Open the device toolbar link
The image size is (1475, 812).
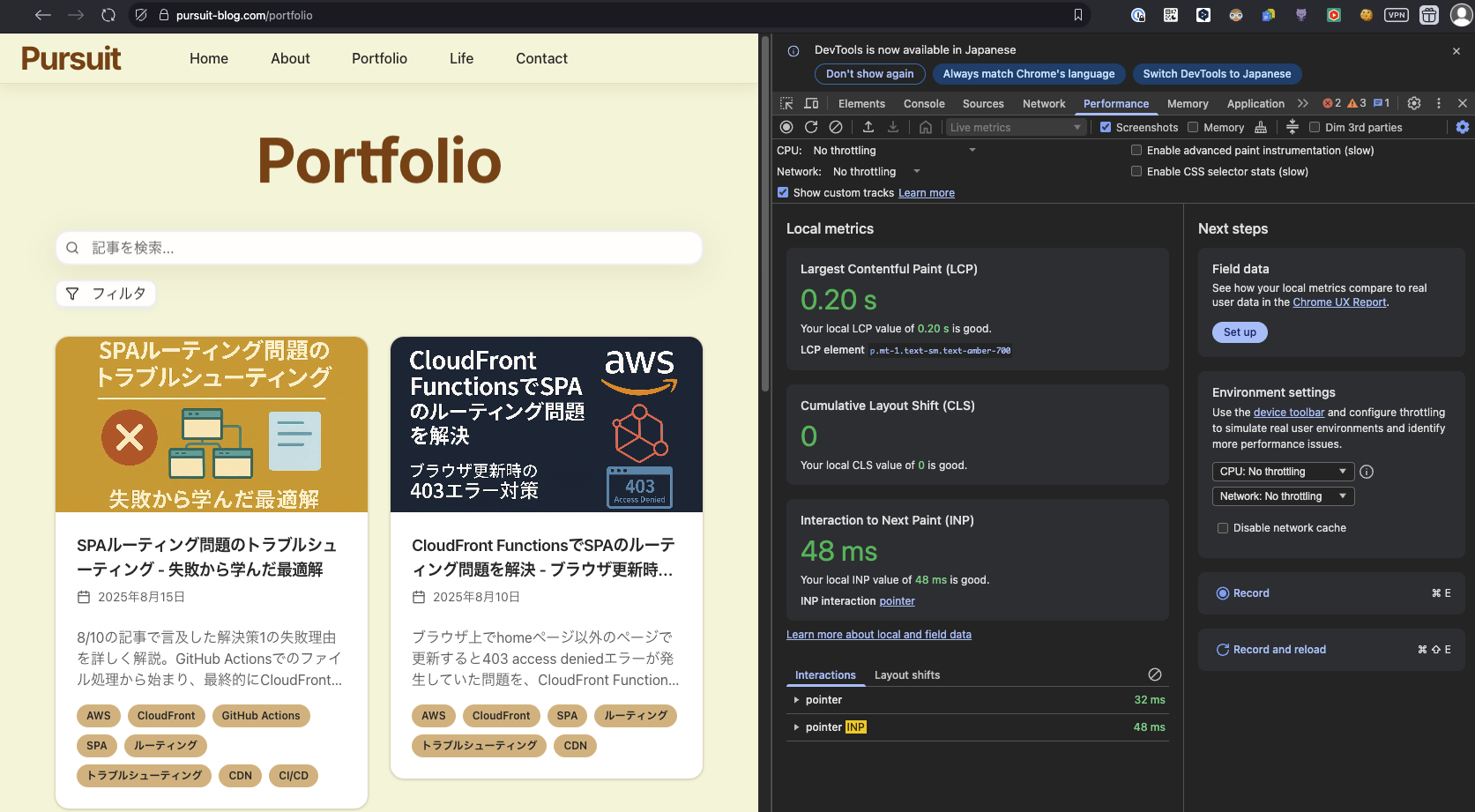pyautogui.click(x=1289, y=413)
